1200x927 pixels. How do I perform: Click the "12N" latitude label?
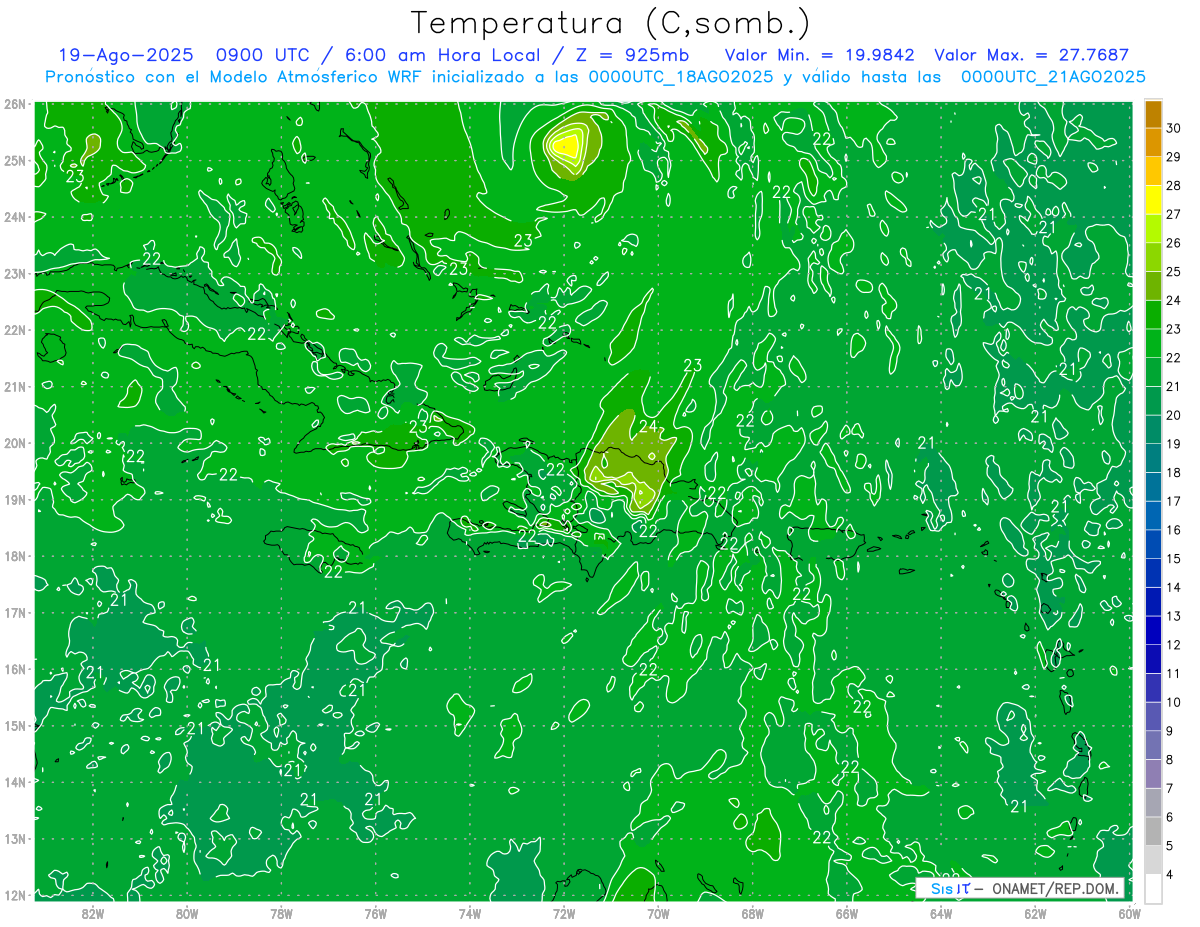coord(15,895)
